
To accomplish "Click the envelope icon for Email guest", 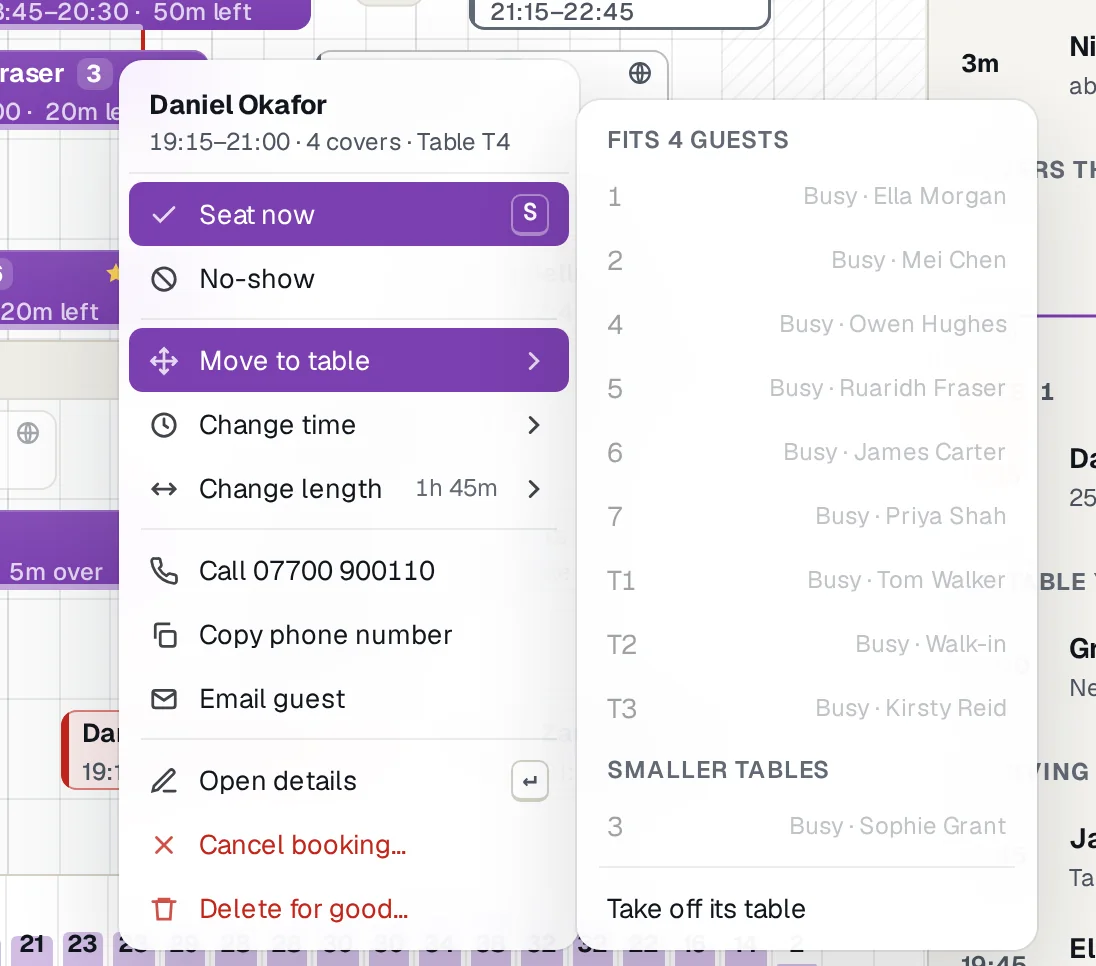I will coord(164,699).
